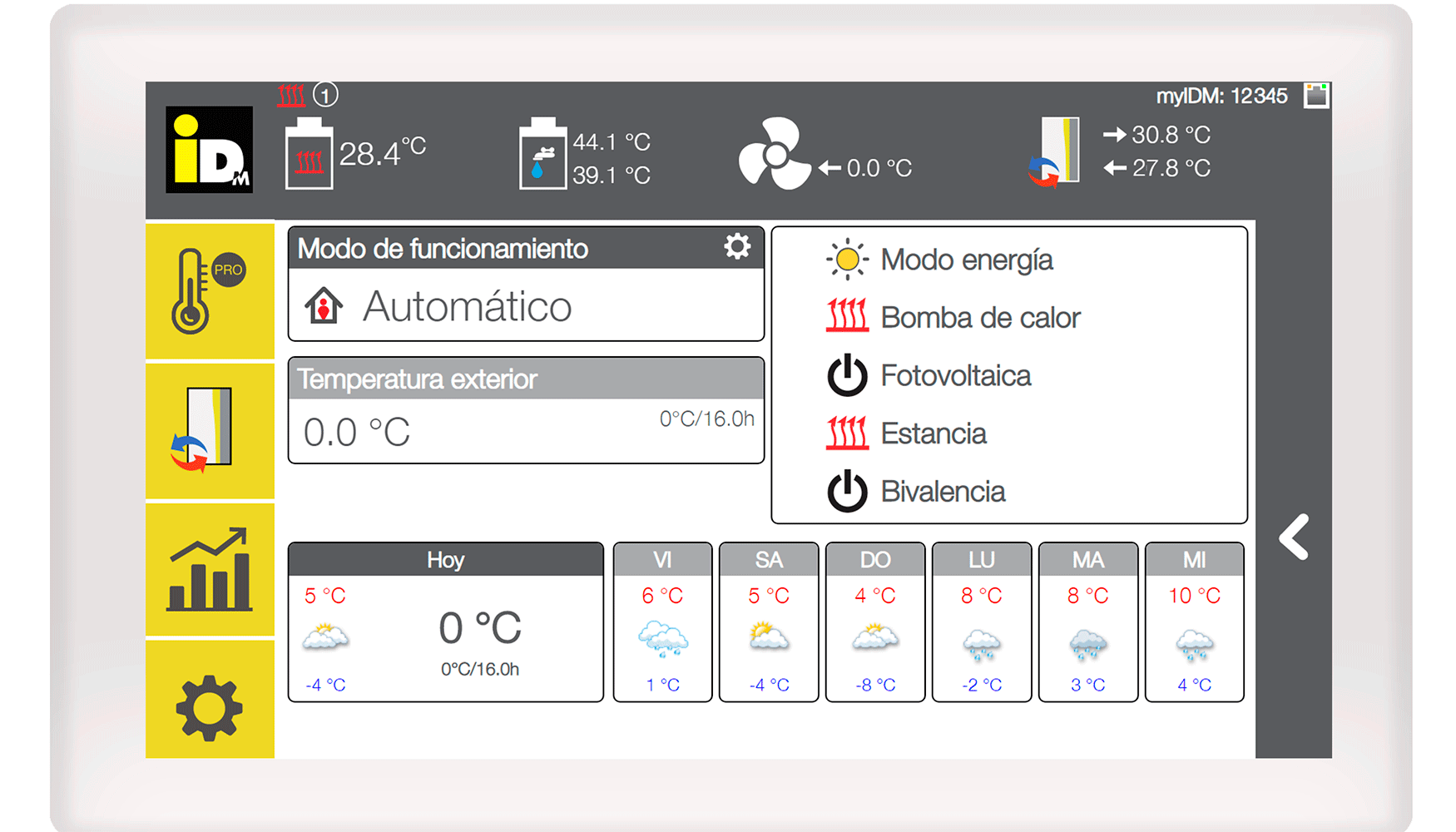Open the Temperatura exterior panel
1456x832 pixels.
[526, 410]
